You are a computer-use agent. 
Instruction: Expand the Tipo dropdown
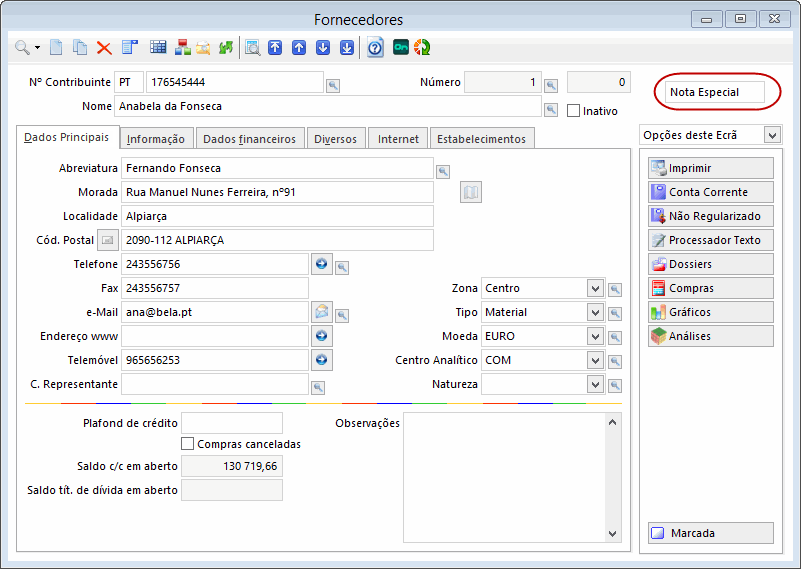[595, 312]
